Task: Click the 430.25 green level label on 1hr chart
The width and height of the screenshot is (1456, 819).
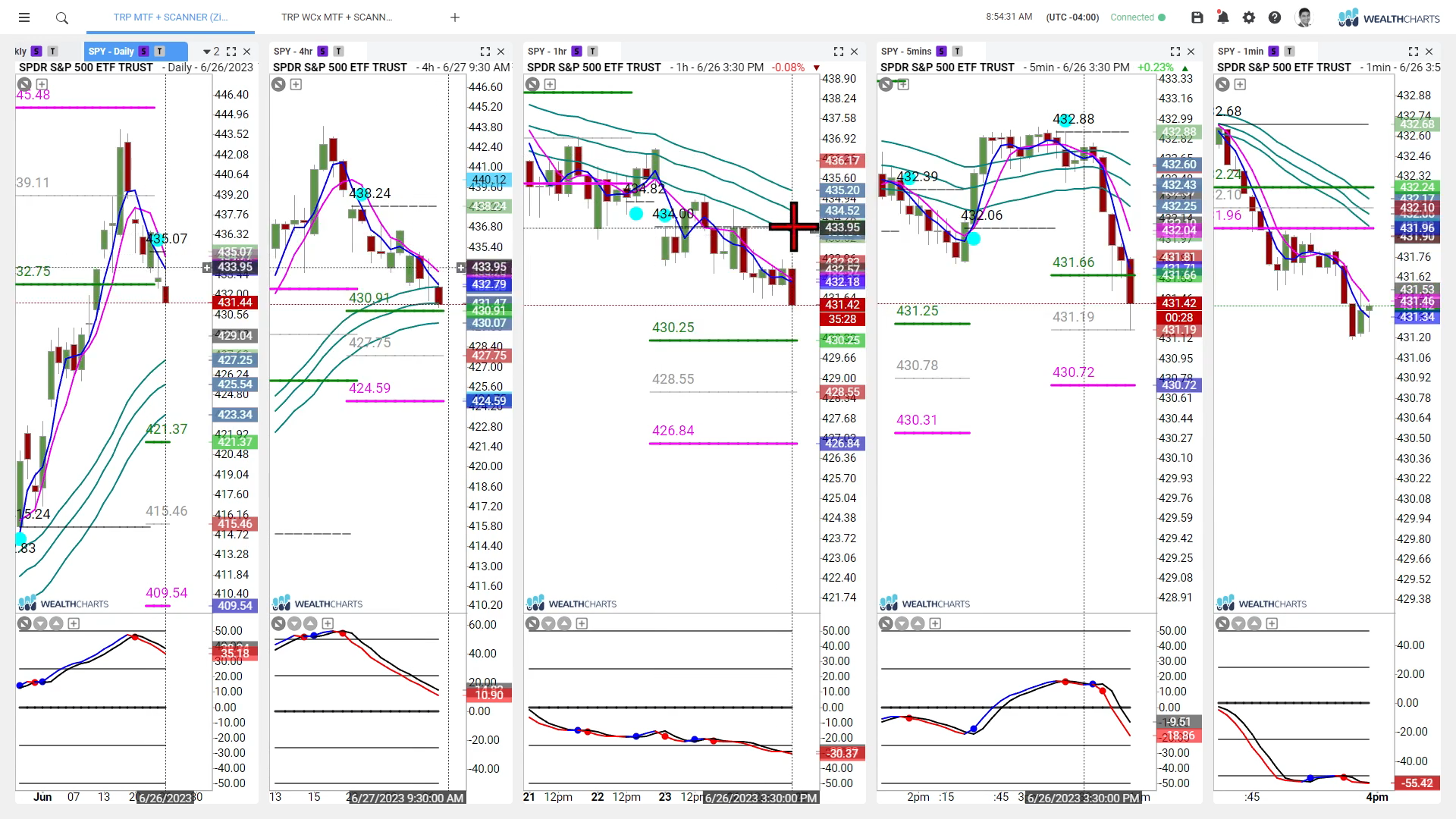Action: point(673,328)
